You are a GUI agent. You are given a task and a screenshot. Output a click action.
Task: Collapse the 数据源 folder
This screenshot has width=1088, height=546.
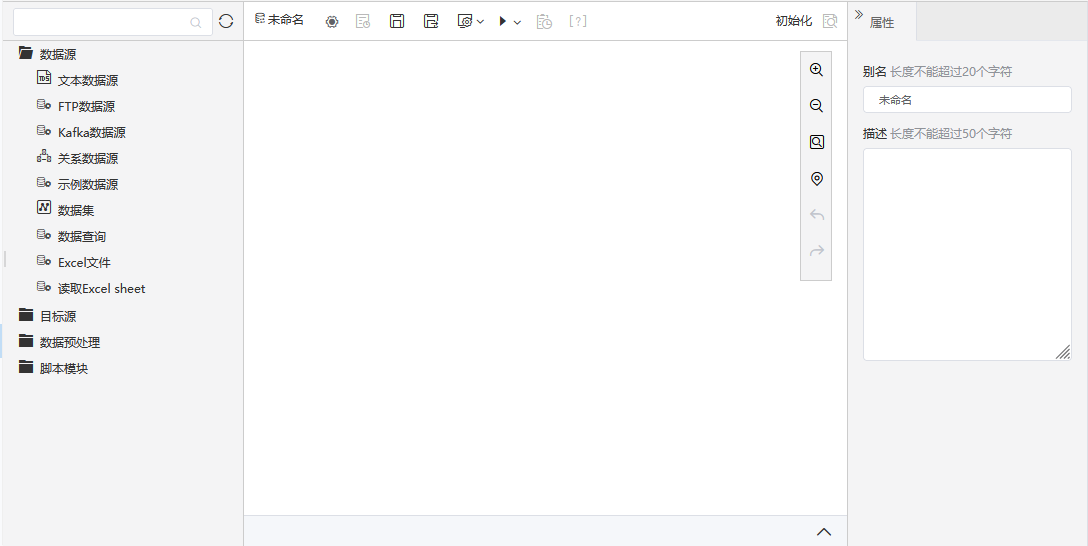26,53
